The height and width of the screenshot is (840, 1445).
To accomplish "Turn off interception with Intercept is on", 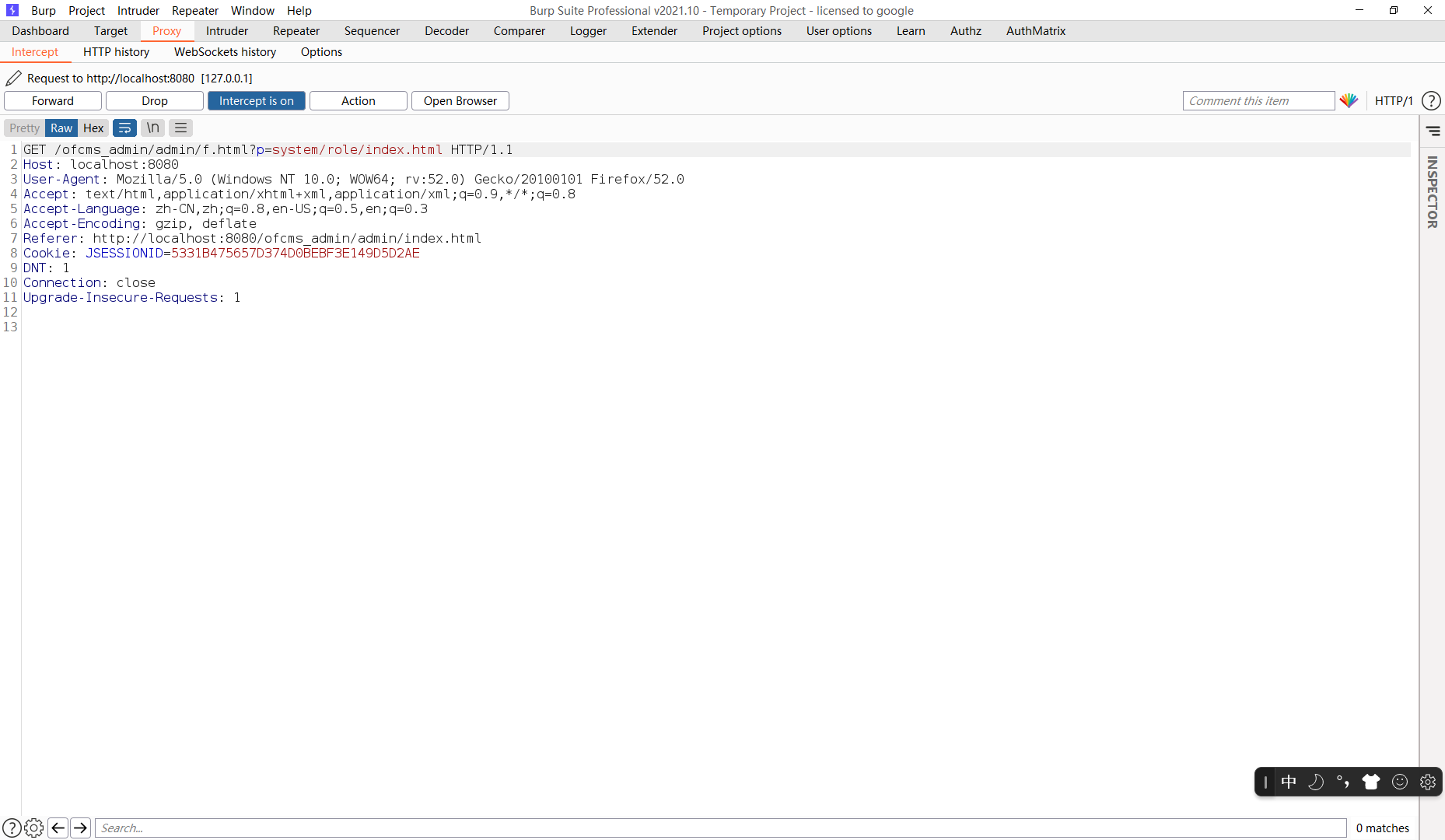I will point(256,100).
